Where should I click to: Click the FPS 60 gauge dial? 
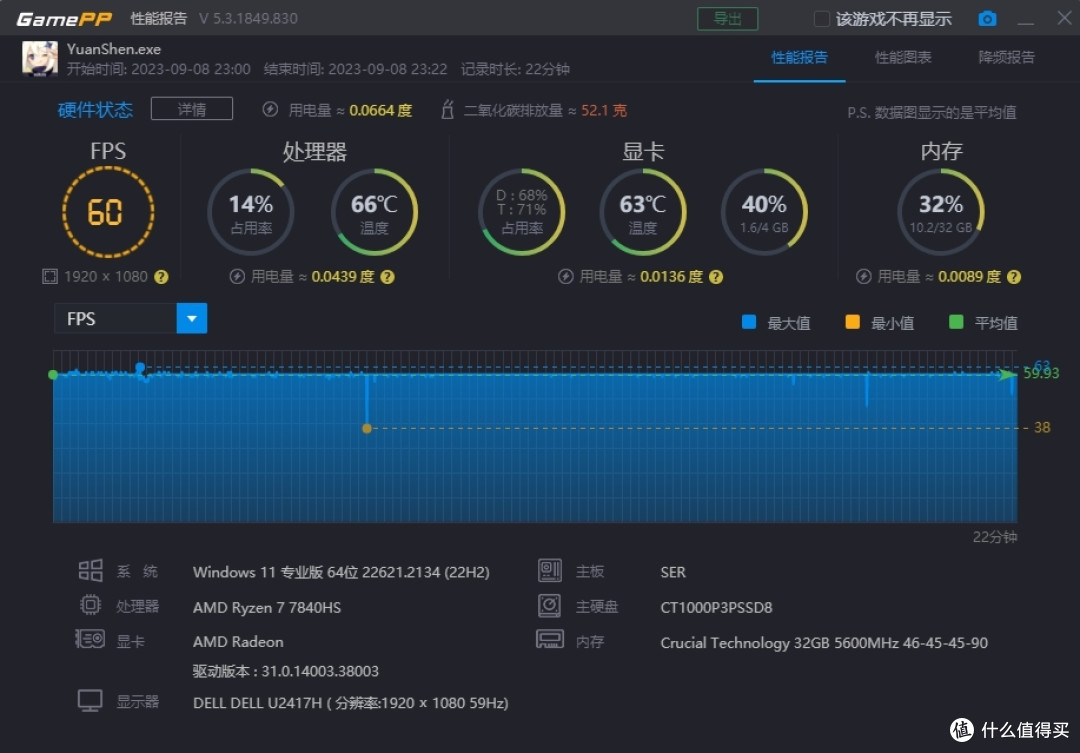108,212
